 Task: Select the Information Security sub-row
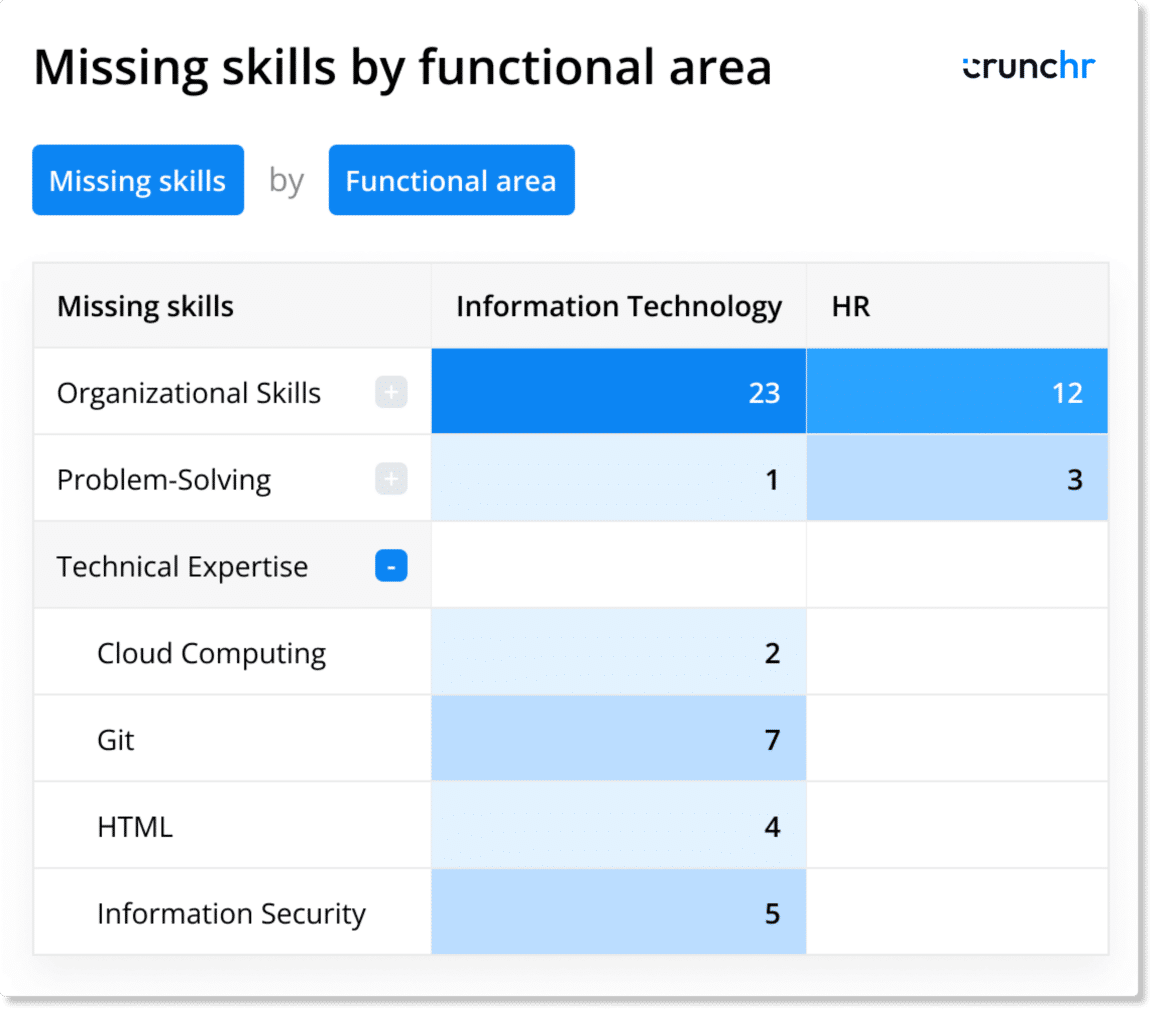[x=231, y=912]
